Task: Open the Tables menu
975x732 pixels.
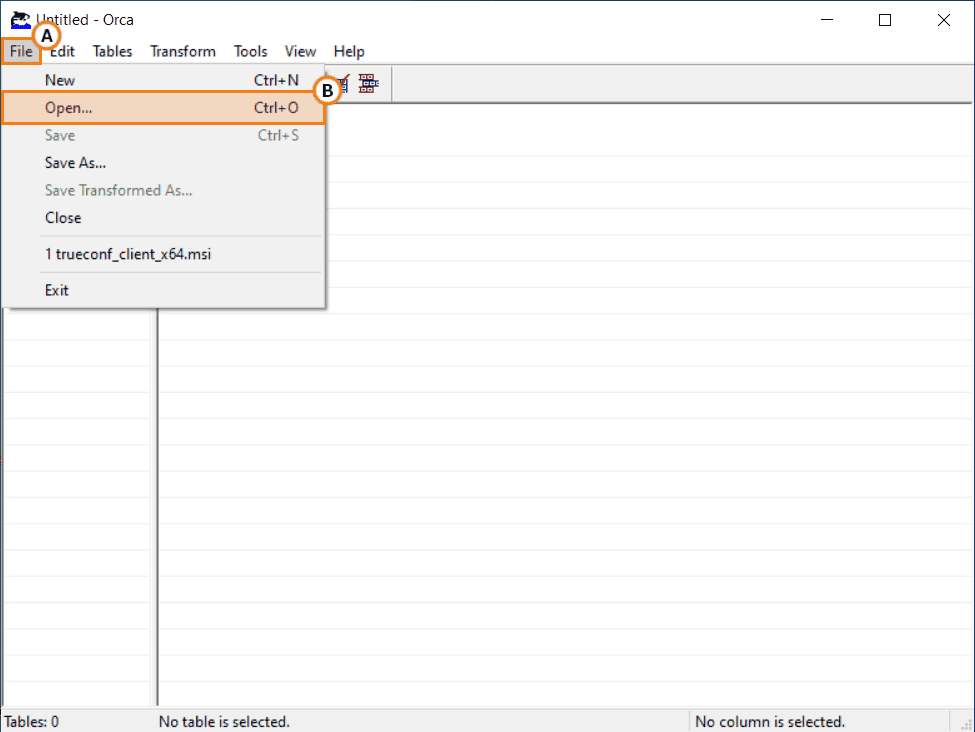Action: point(113,51)
